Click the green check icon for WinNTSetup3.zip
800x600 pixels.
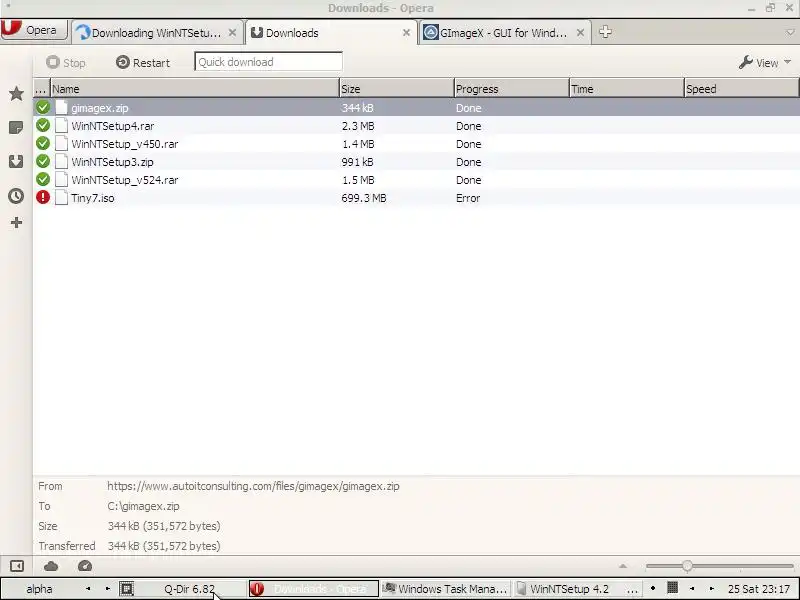click(43, 161)
